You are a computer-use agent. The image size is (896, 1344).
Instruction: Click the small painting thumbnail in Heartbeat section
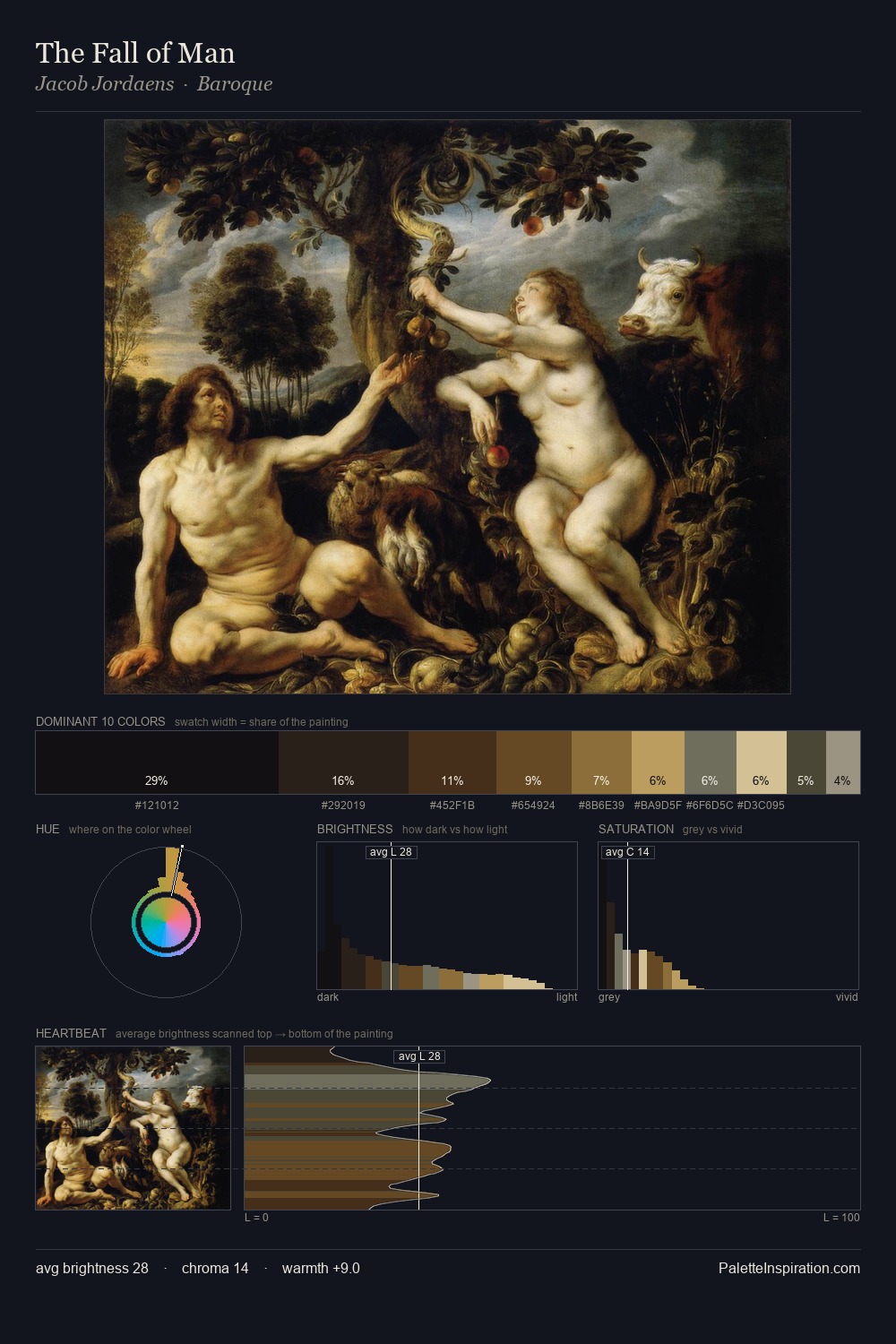tap(133, 1128)
